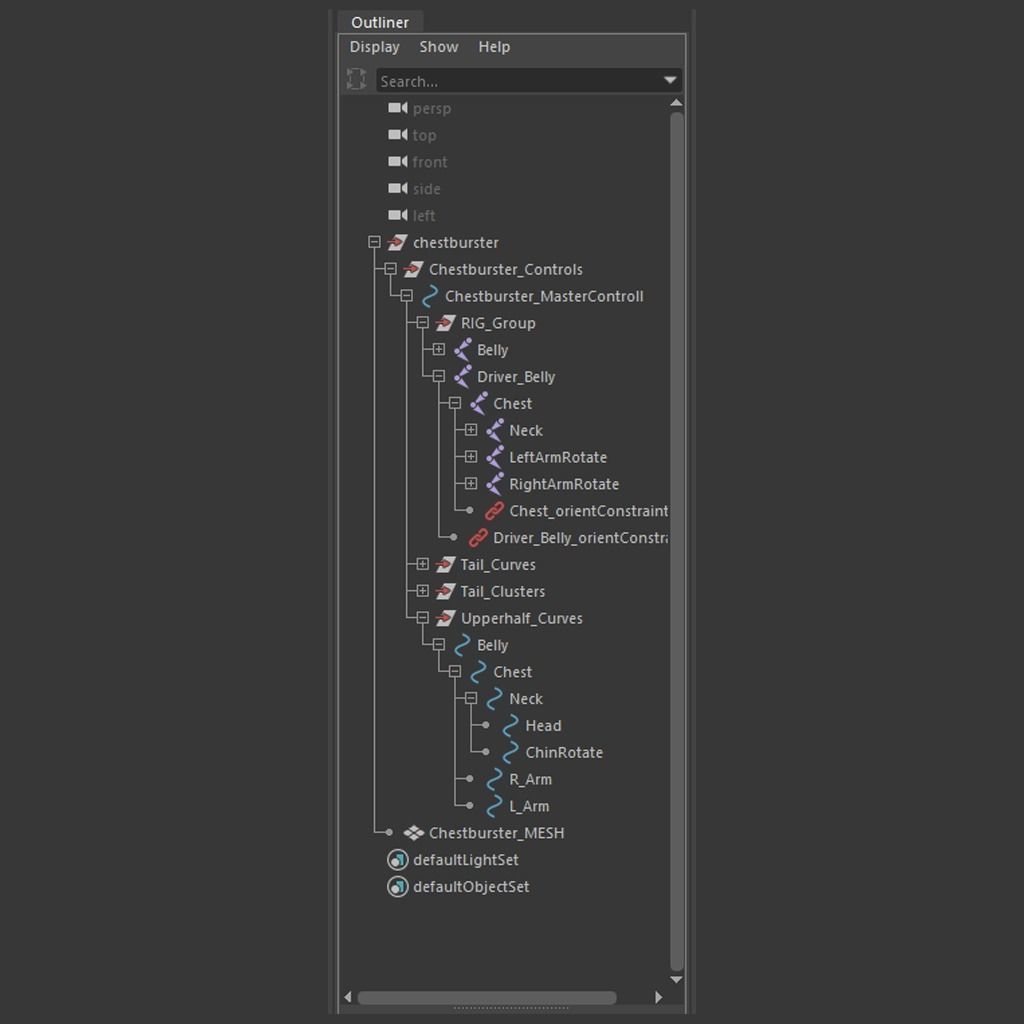Viewport: 1024px width, 1024px height.
Task: Collapse the Upperhalf_Curves group
Action: 422,618
